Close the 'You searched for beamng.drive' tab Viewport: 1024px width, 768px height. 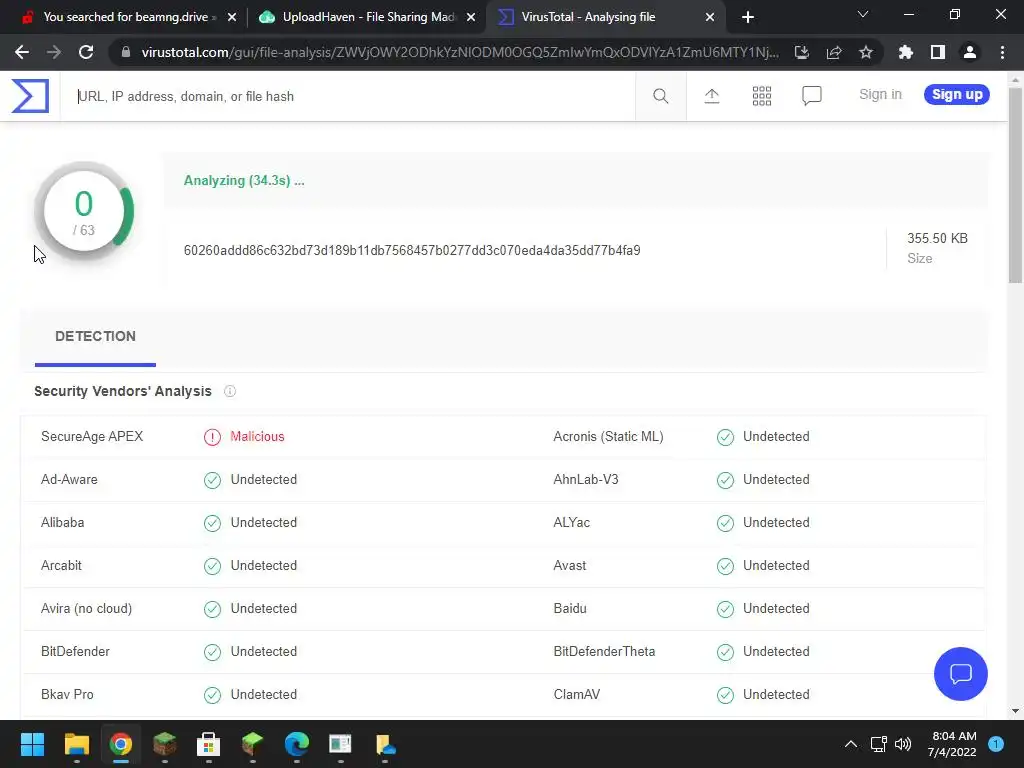click(232, 17)
